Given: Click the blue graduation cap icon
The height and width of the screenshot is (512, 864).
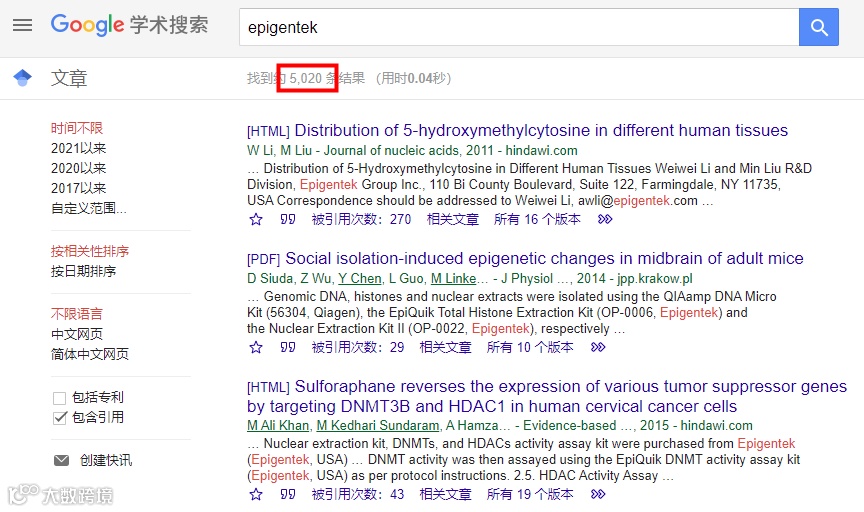Looking at the screenshot, I should (x=23, y=78).
